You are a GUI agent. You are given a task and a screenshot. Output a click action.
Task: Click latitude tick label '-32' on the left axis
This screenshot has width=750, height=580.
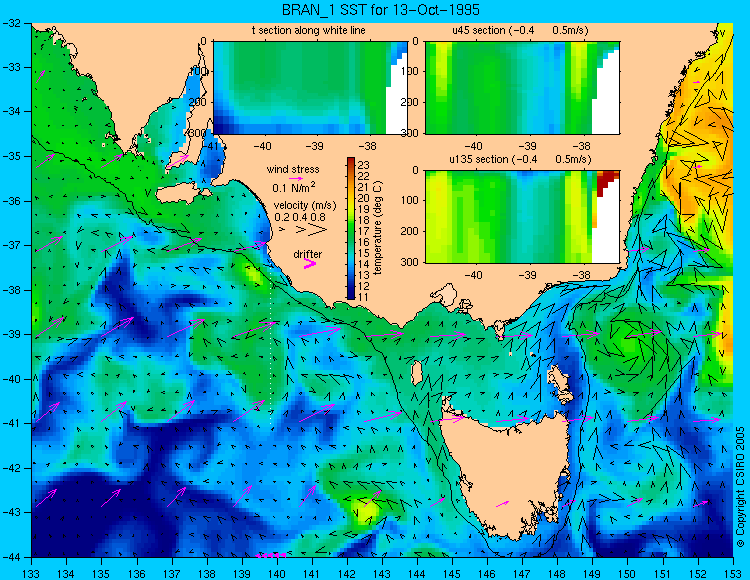pos(11,23)
